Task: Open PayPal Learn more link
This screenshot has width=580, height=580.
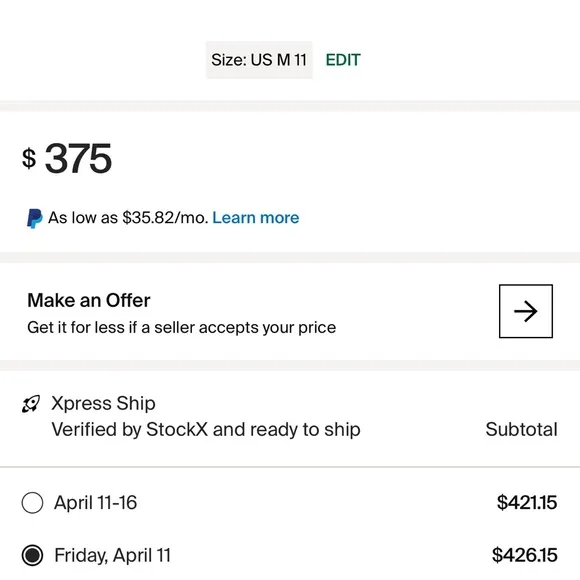Action: [x=256, y=218]
